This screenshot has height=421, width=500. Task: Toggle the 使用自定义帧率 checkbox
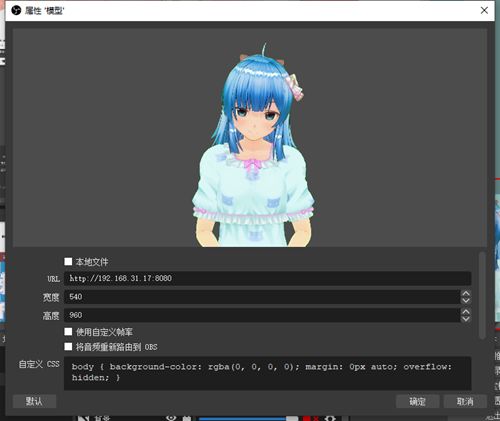(x=68, y=331)
